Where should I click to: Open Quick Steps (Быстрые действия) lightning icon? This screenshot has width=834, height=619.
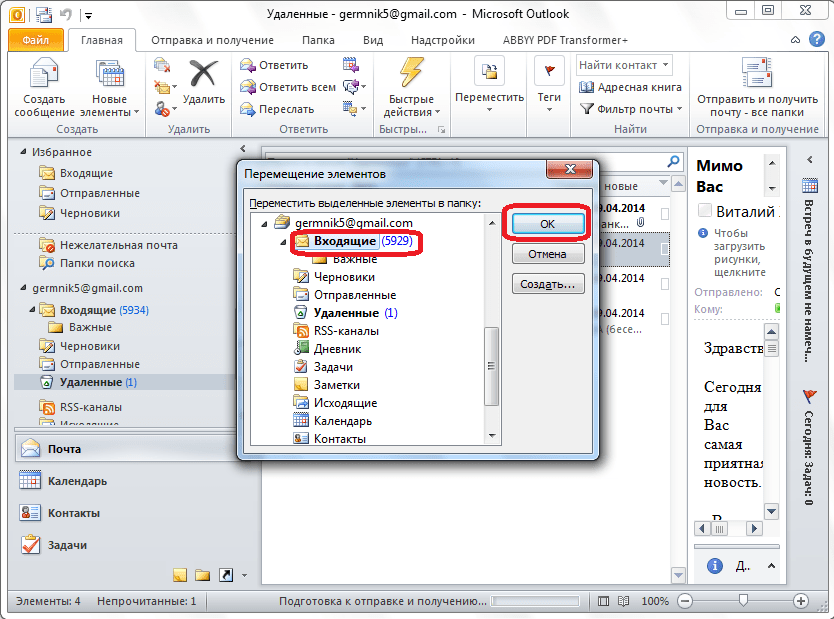409,76
